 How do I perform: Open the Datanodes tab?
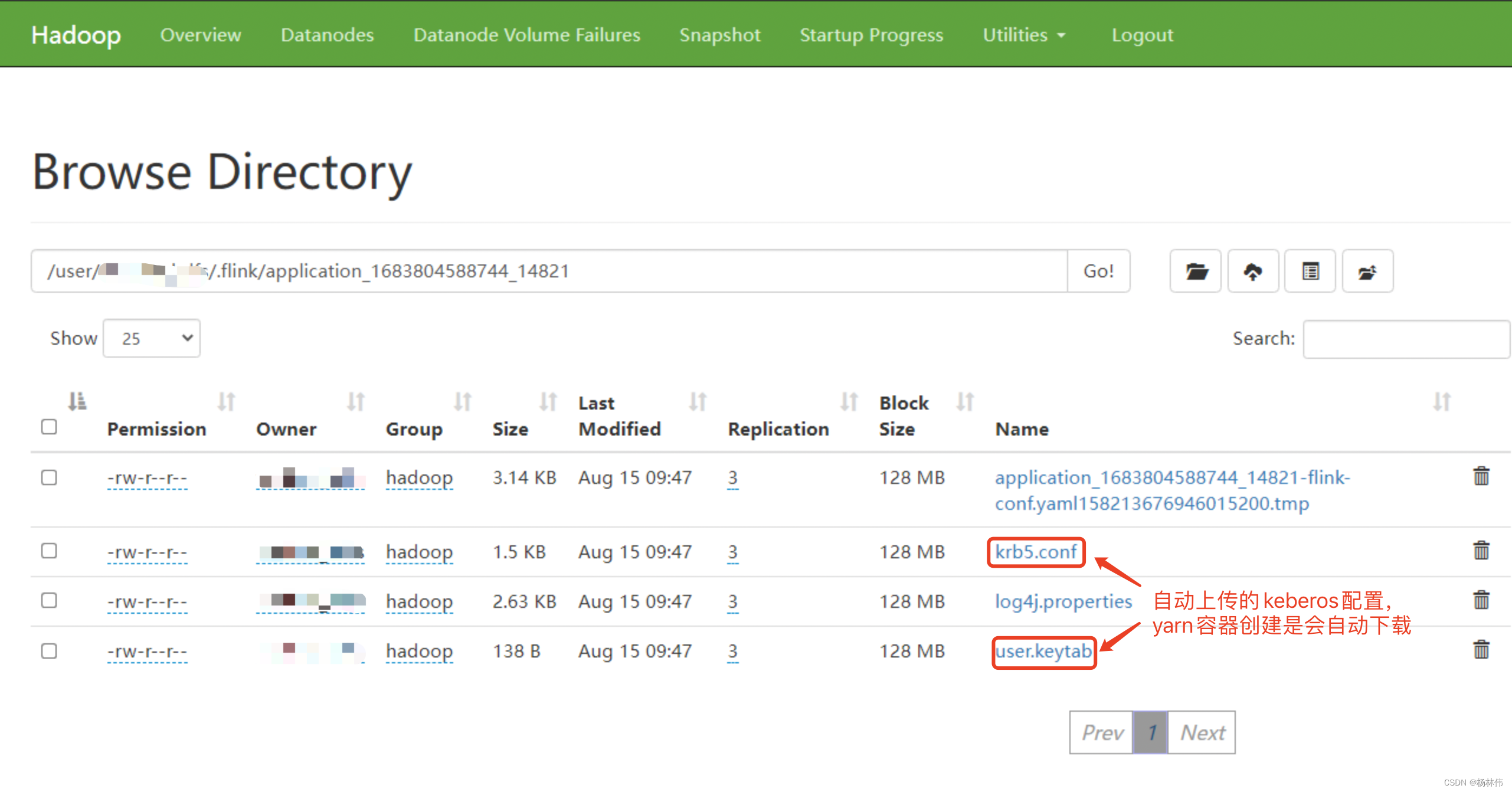pyautogui.click(x=327, y=35)
